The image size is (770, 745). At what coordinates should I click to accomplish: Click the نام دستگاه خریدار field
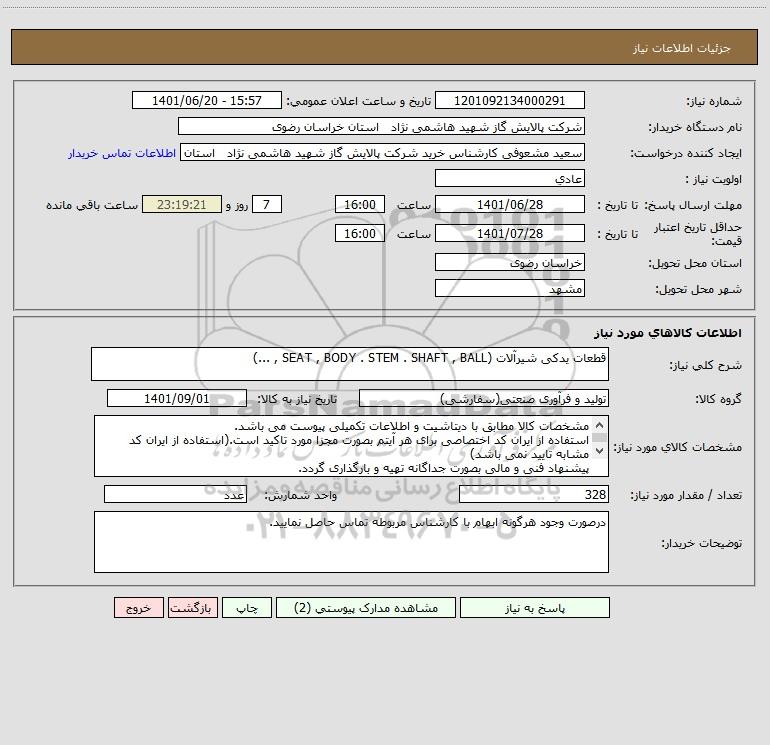coord(381,127)
